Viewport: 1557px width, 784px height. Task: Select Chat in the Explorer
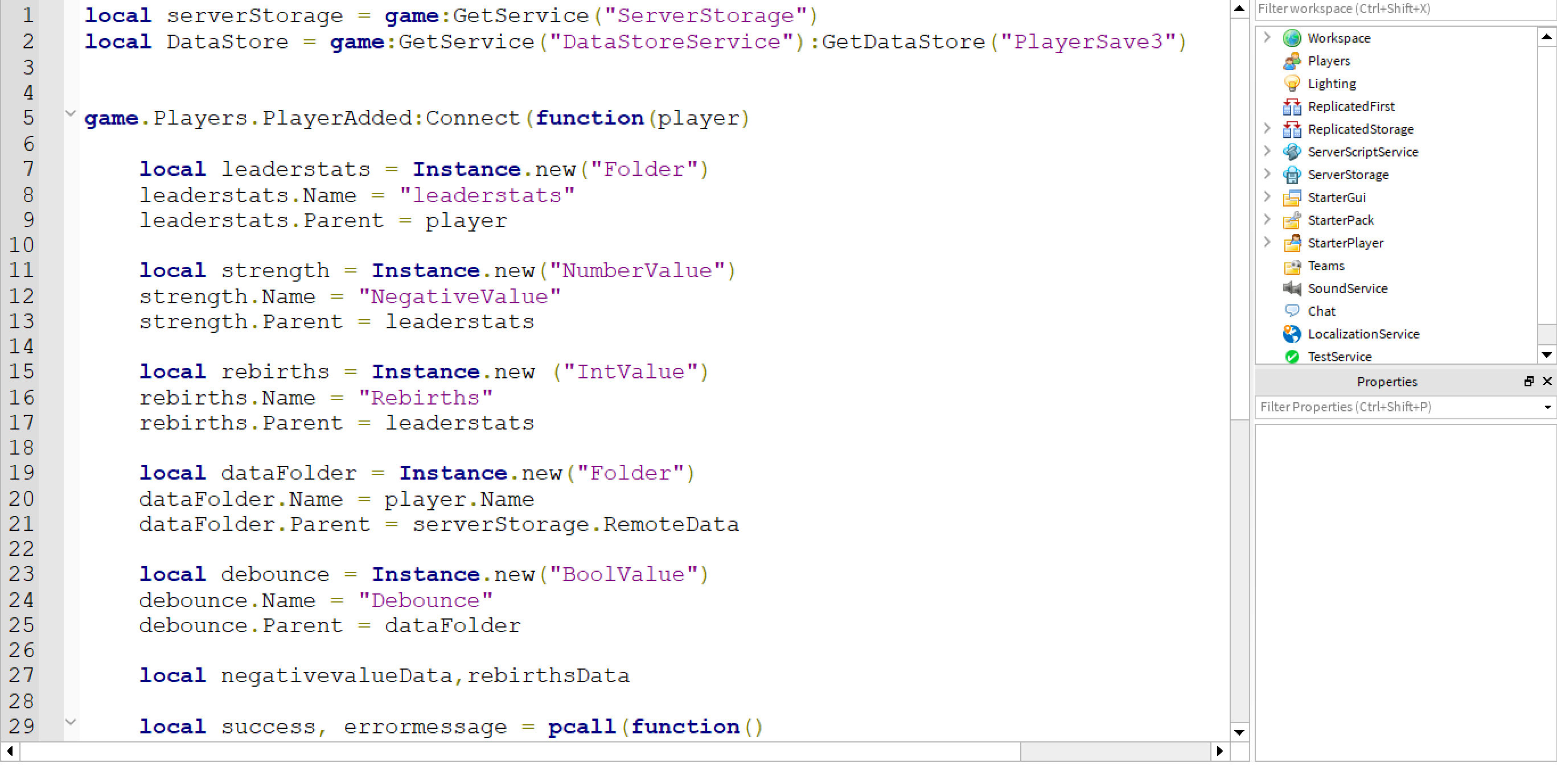[x=1321, y=311]
